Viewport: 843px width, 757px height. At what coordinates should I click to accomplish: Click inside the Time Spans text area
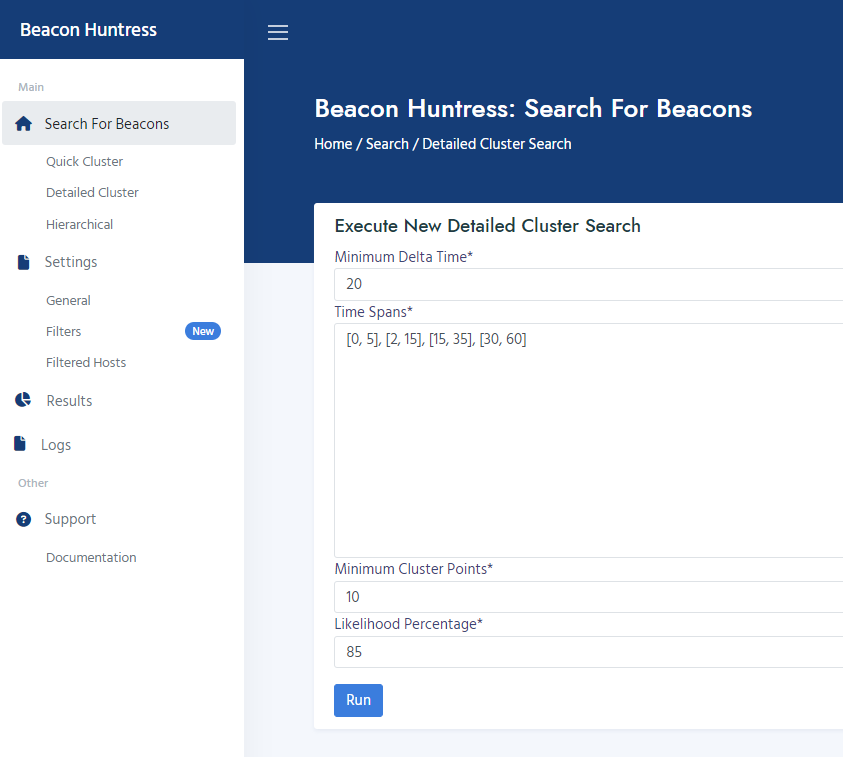coord(589,440)
